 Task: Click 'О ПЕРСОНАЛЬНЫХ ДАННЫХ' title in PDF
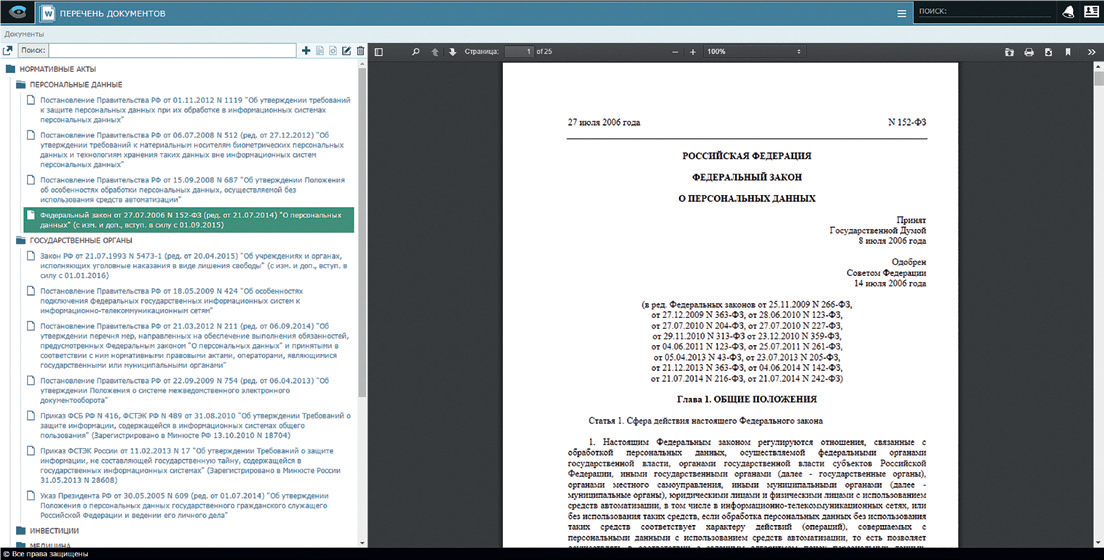[x=746, y=199]
